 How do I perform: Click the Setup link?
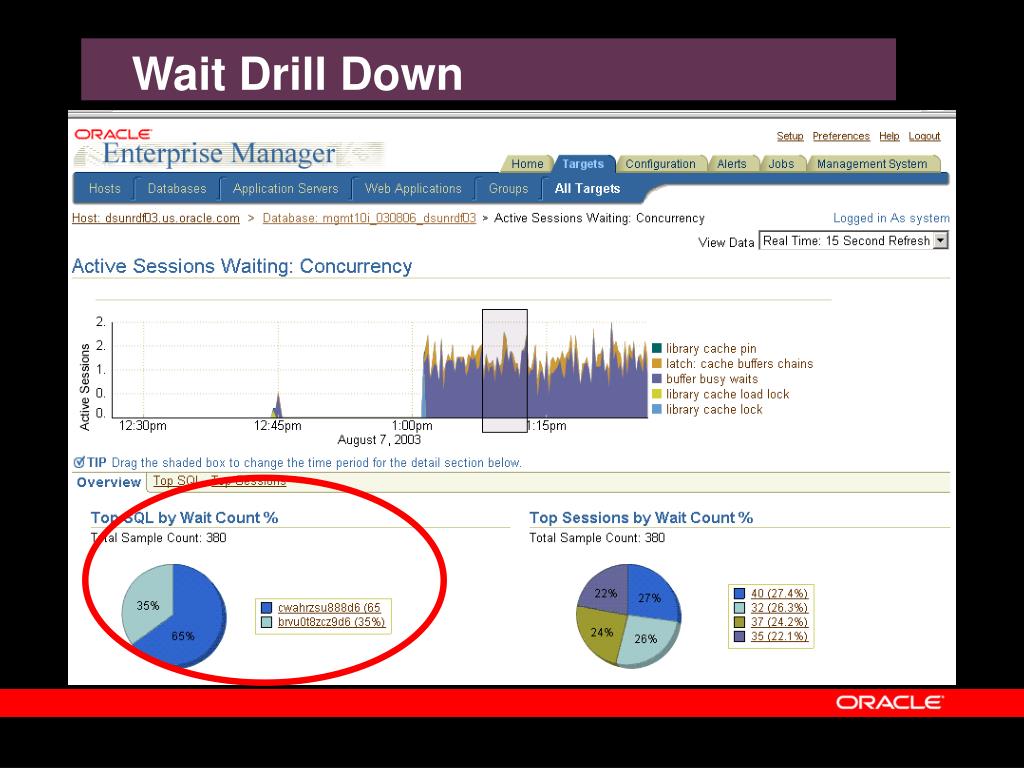coord(790,136)
